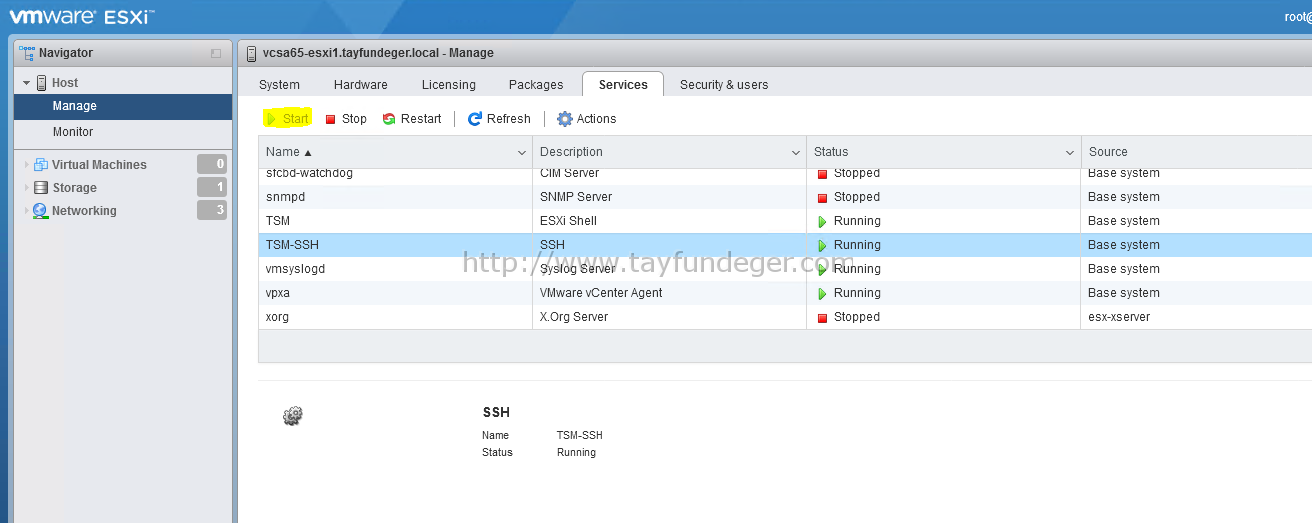The width and height of the screenshot is (1312, 523).
Task: Select Manage under Host
Action: 123,106
